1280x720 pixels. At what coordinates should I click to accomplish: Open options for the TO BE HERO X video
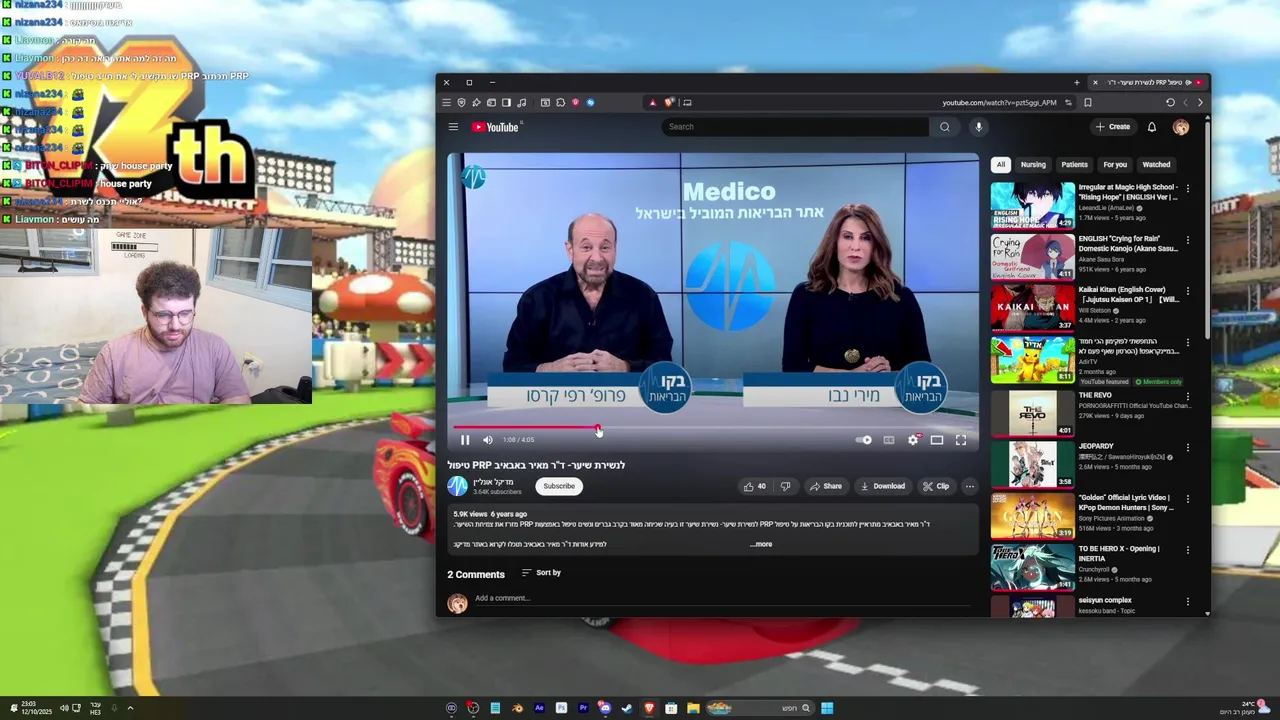pos(1188,551)
